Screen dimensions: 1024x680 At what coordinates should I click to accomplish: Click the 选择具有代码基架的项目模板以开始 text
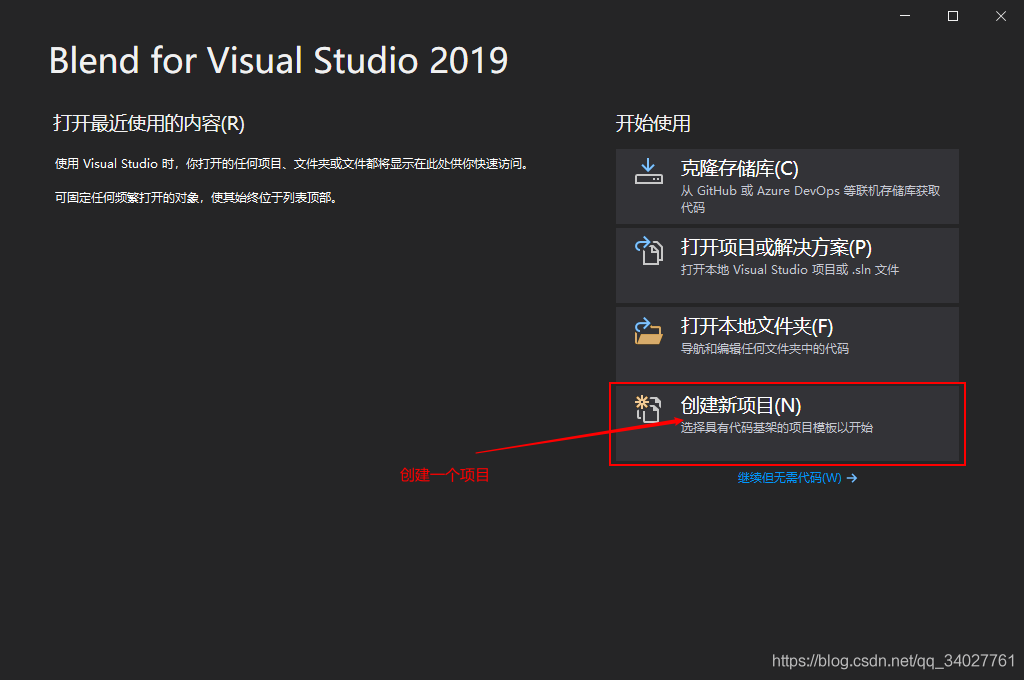point(776,428)
